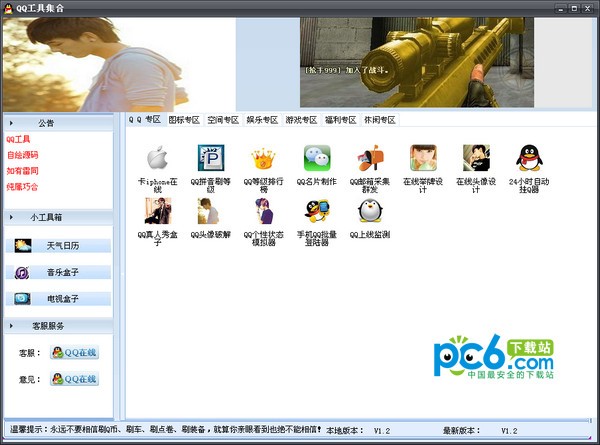The height and width of the screenshot is (445, 600).
Task: Click the music note icon beside 音乐盒子
Action: 22,272
